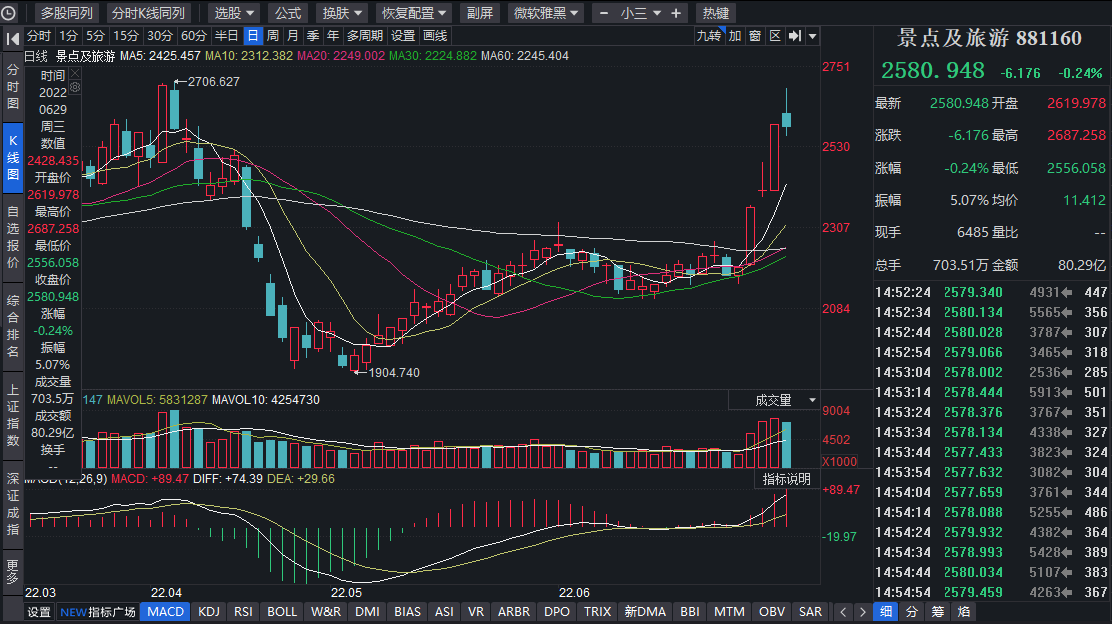Open the 微软雅黑 font dropdown
The image size is (1112, 624).
point(546,13)
